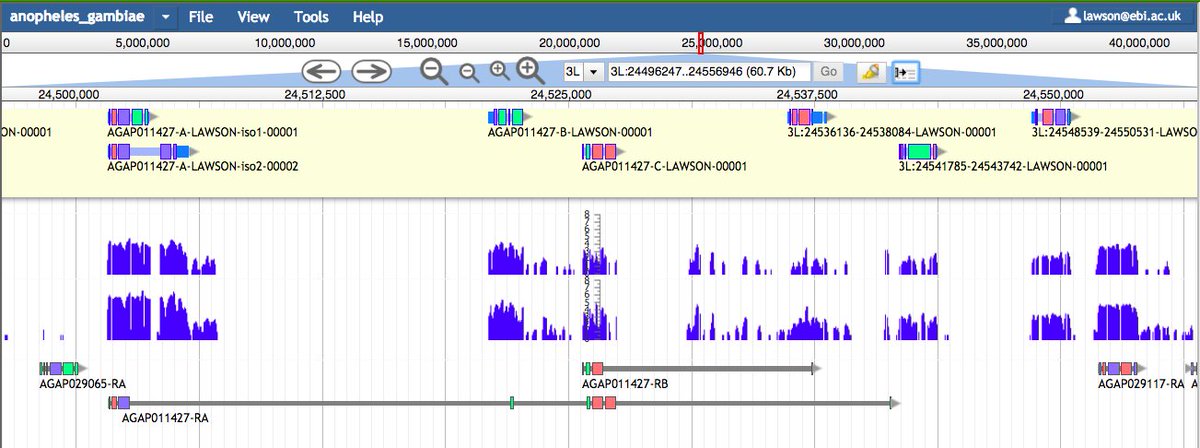Open the View menu
The image size is (1200, 448).
point(253,17)
